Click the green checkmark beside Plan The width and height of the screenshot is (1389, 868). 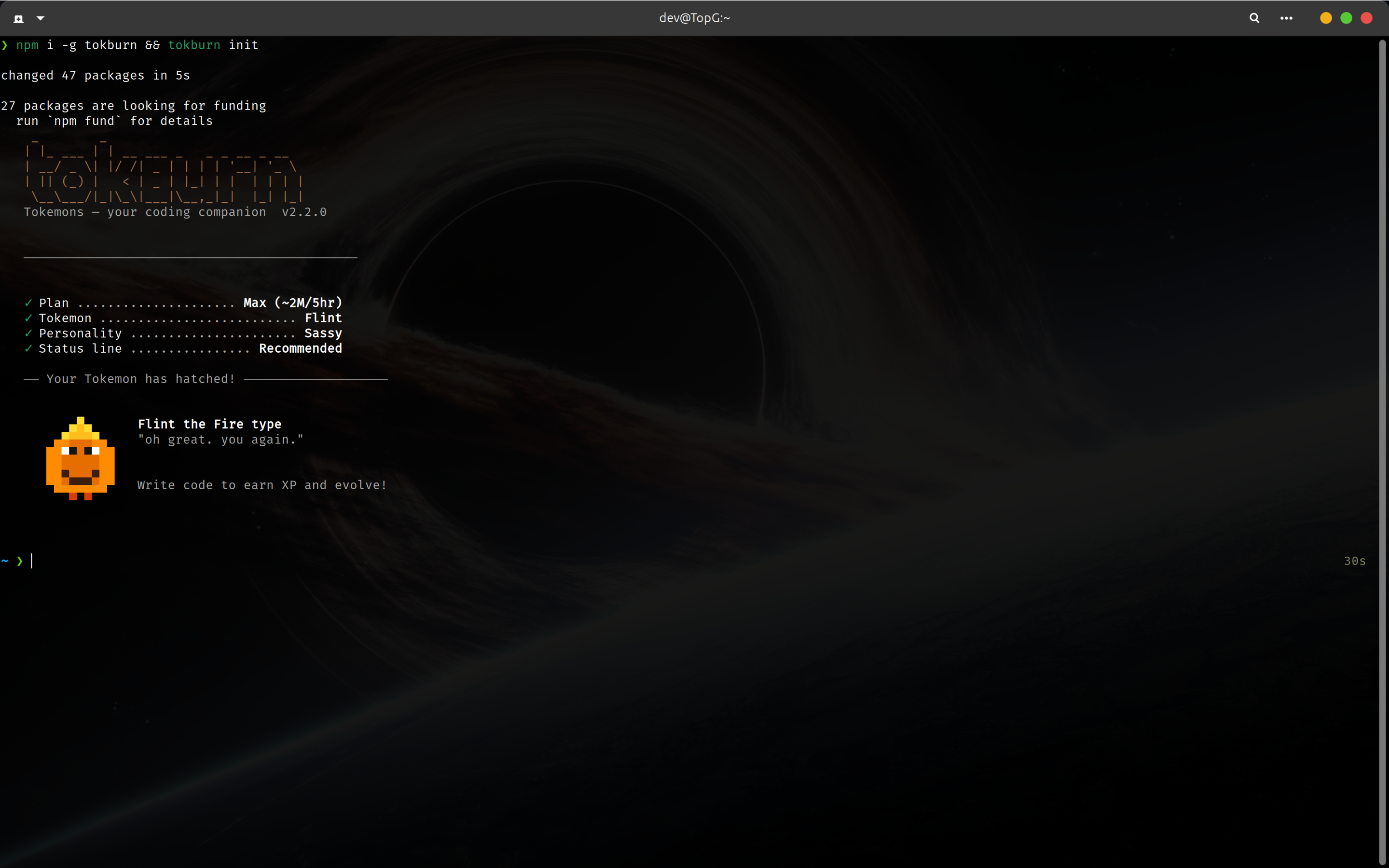tap(28, 303)
